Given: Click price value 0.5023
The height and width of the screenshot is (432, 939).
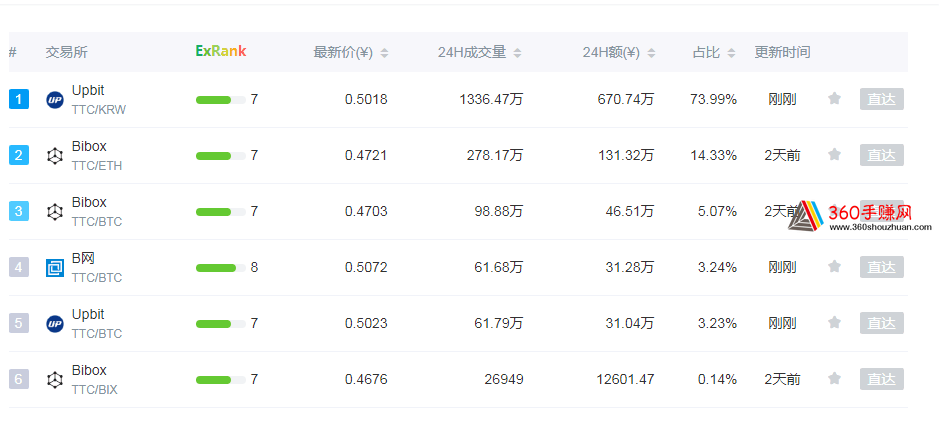Looking at the screenshot, I should [366, 324].
